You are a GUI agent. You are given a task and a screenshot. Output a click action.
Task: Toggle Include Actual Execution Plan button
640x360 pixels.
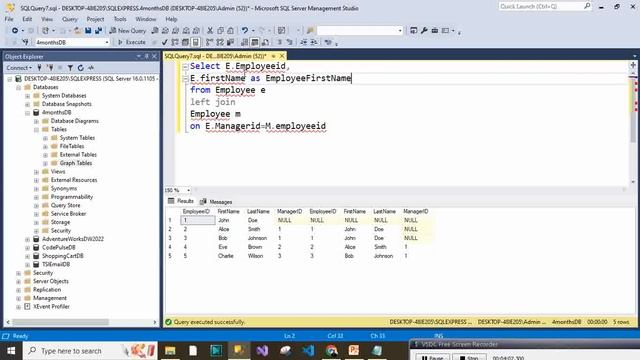tap(209, 42)
